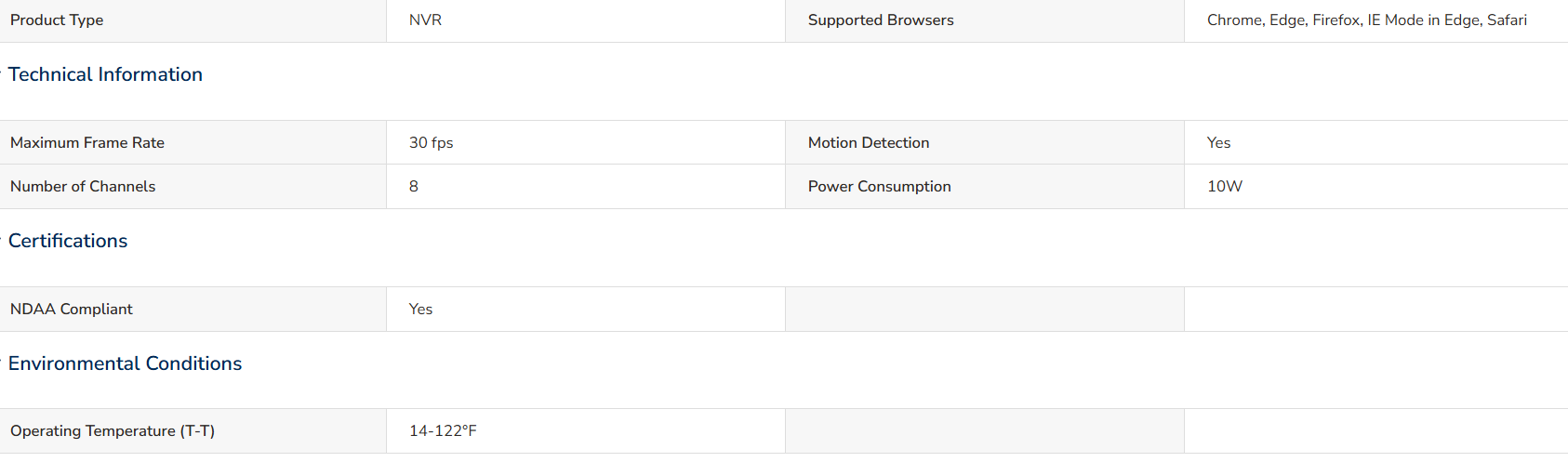
Task: Click the Product Type label cell
Action: (193, 20)
